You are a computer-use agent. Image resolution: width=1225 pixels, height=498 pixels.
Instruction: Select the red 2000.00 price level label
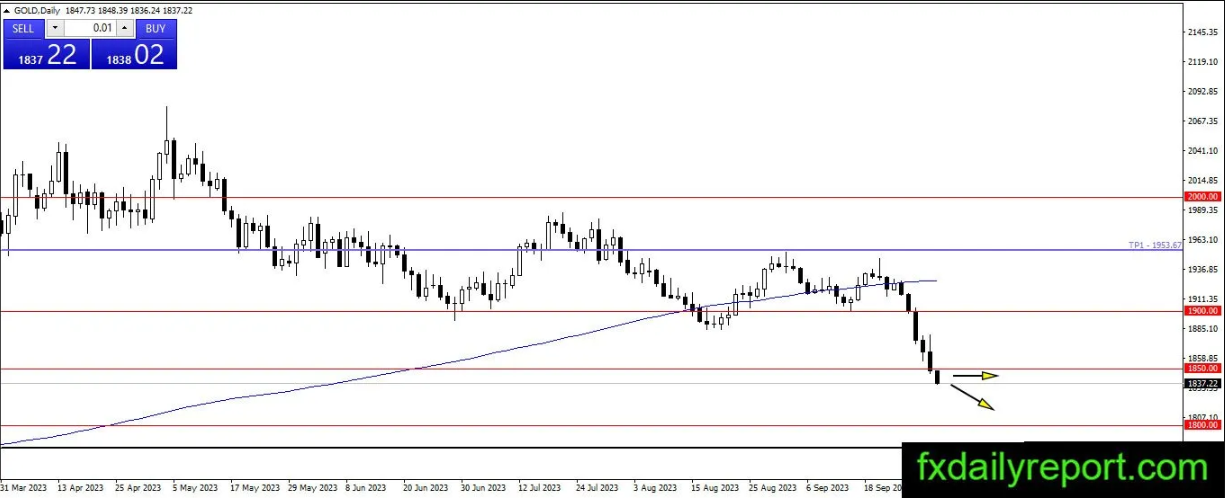(1200, 197)
